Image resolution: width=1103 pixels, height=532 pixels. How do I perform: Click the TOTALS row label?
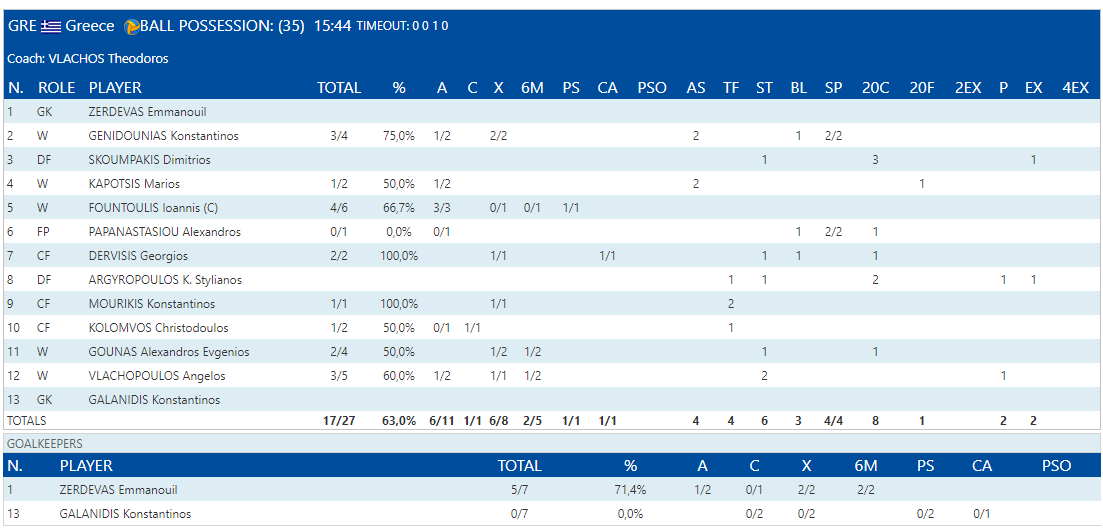(x=26, y=421)
